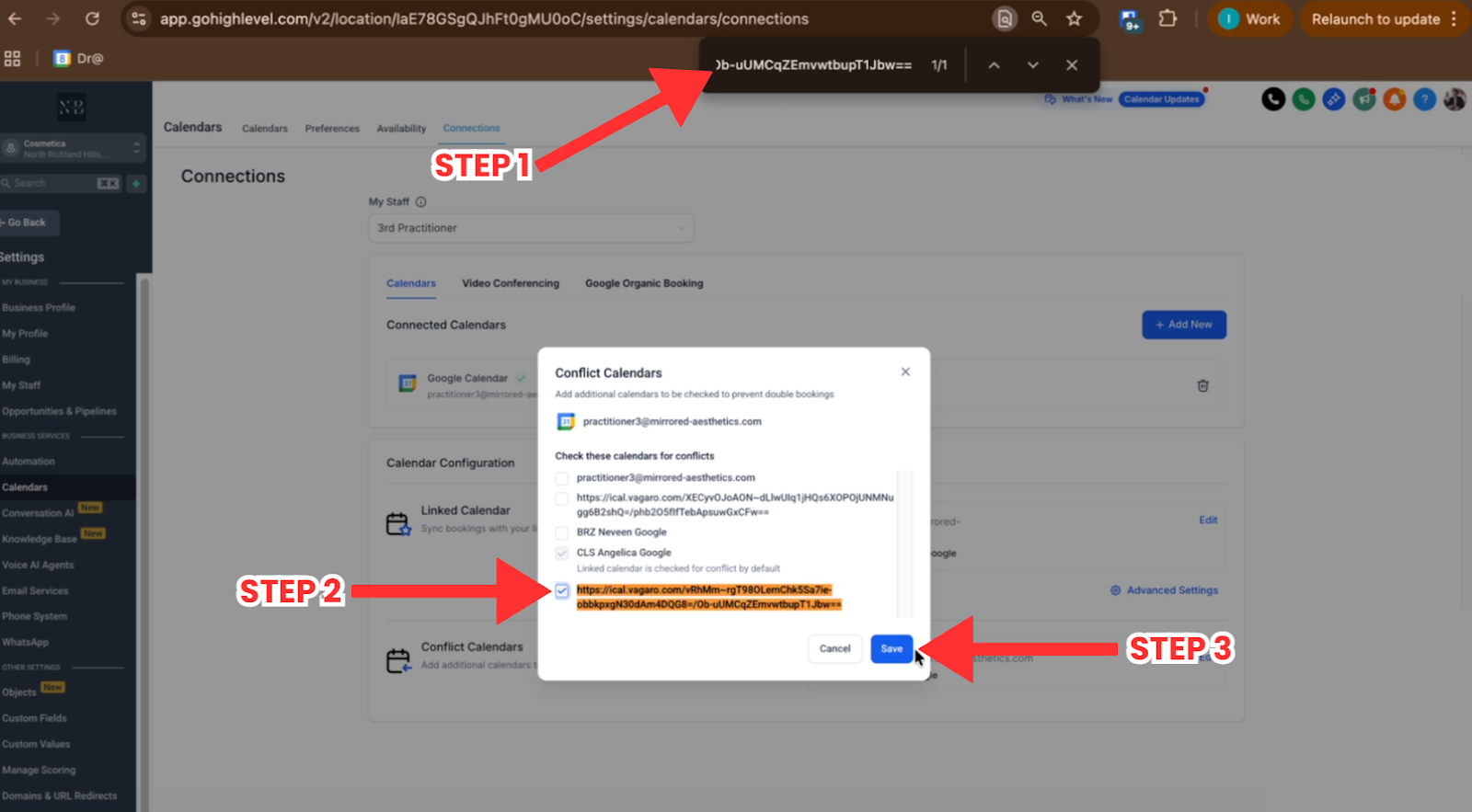Open Business Profile settings
Viewport: 1472px width, 812px height.
point(39,308)
